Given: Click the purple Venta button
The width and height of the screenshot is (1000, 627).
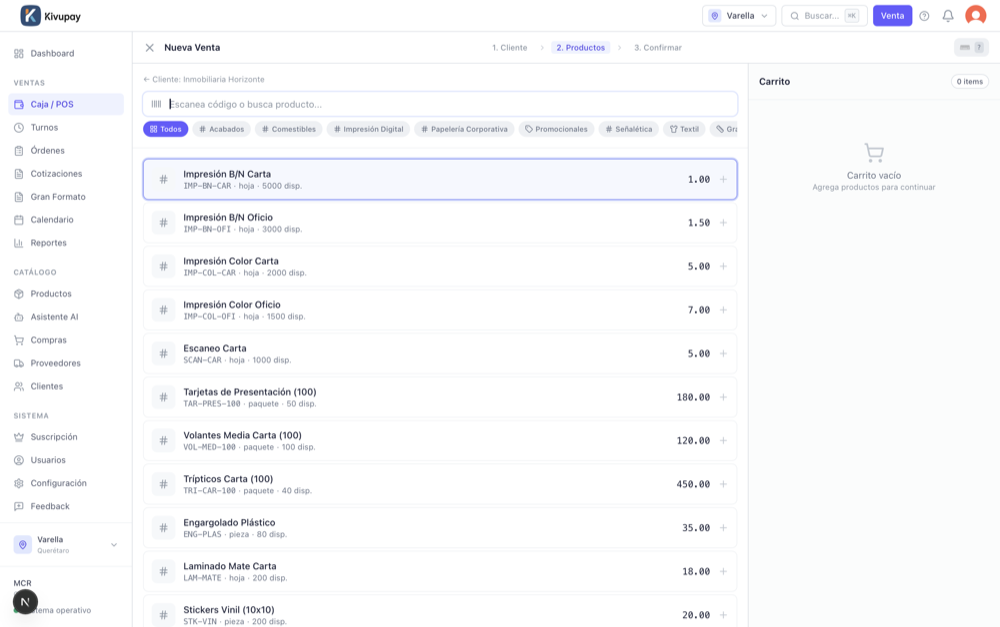Looking at the screenshot, I should 892,16.
